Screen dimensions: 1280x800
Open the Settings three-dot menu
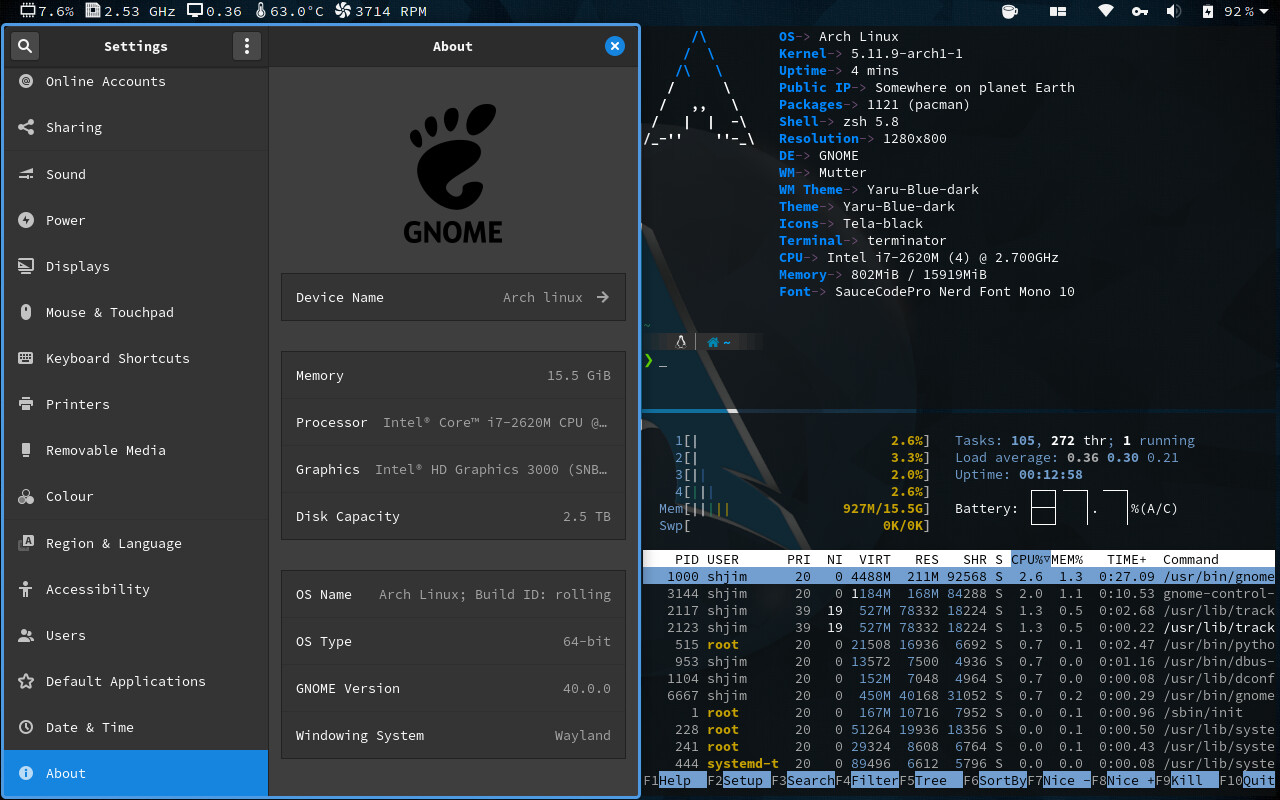[247, 46]
